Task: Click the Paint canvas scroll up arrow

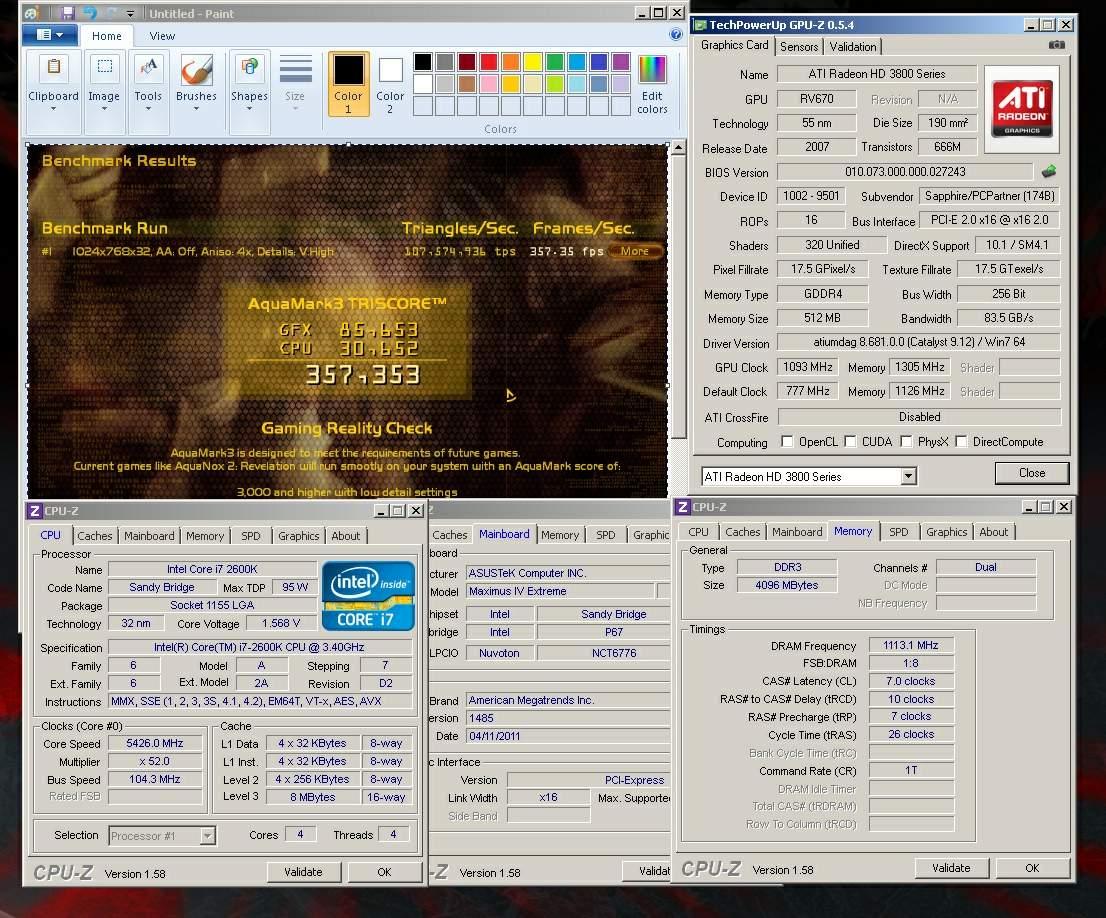Action: click(678, 148)
